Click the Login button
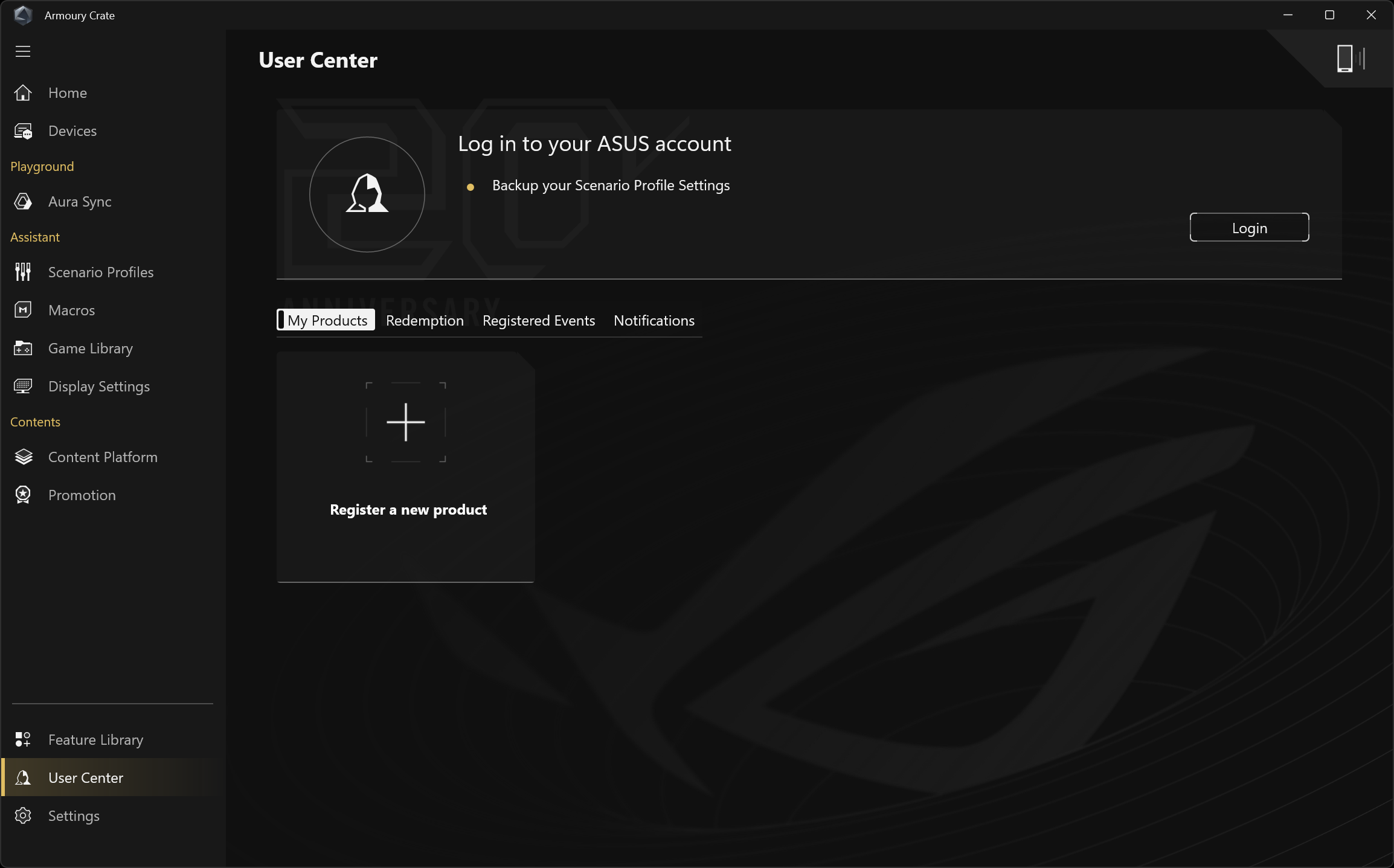 [1249, 228]
